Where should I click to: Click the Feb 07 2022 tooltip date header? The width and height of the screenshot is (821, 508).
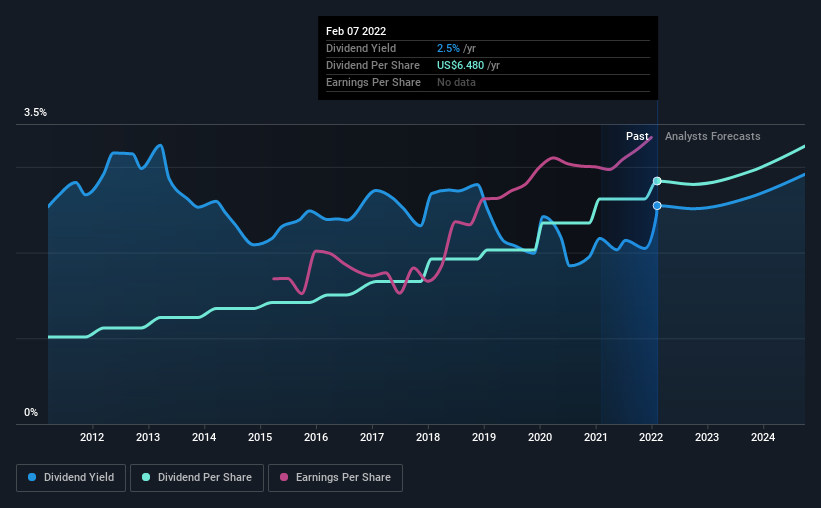coord(356,31)
